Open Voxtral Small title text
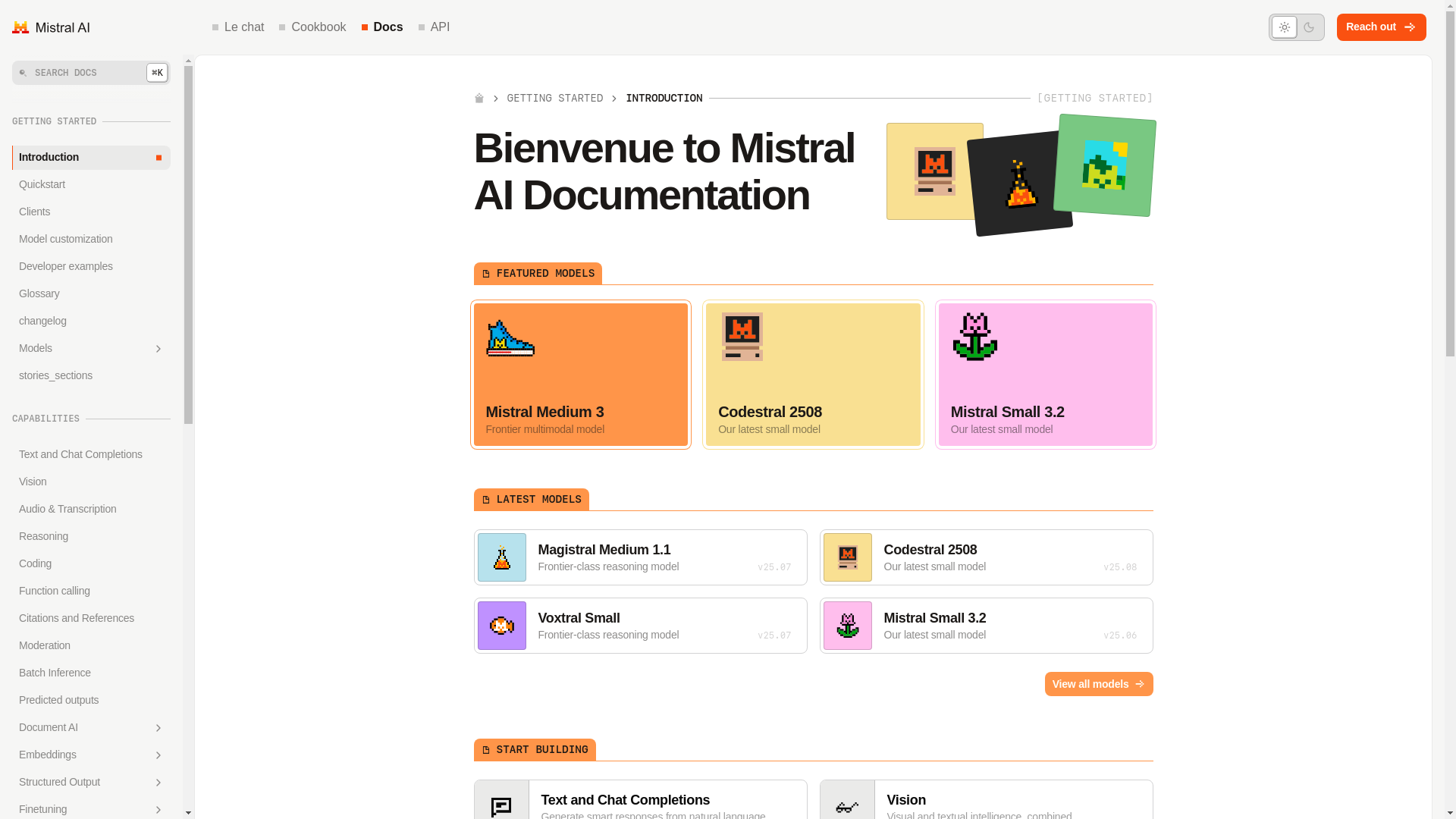 tap(579, 618)
